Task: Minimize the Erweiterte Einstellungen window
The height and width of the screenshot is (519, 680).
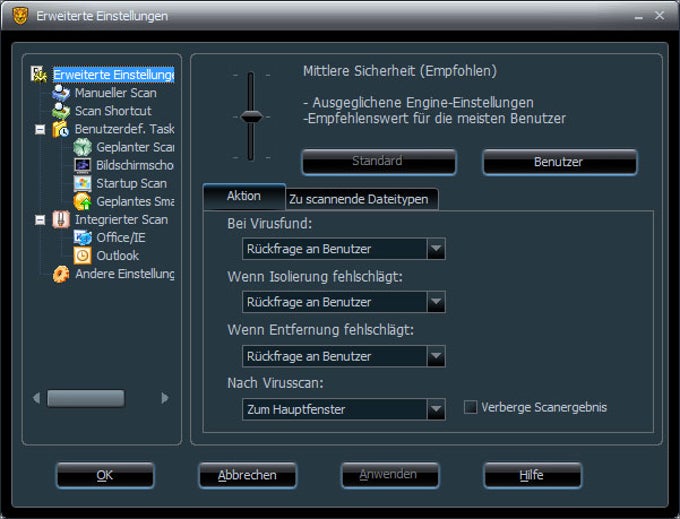Action: 639,16
